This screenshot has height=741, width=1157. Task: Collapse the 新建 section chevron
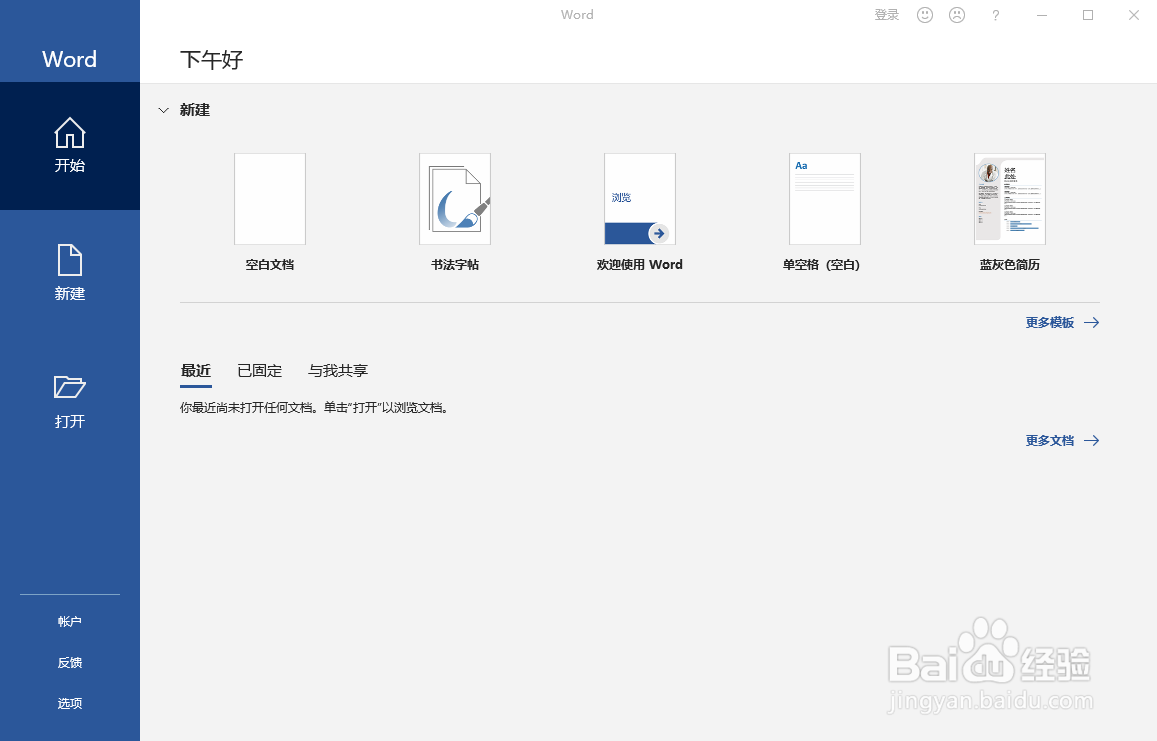(x=164, y=110)
